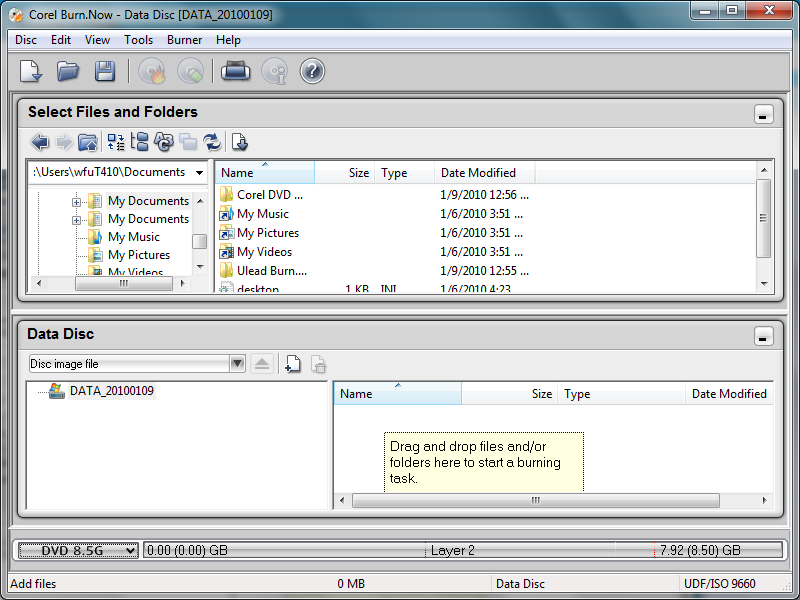Go up one folder level icon
Image resolution: width=800 pixels, height=600 pixels.
coord(88,142)
